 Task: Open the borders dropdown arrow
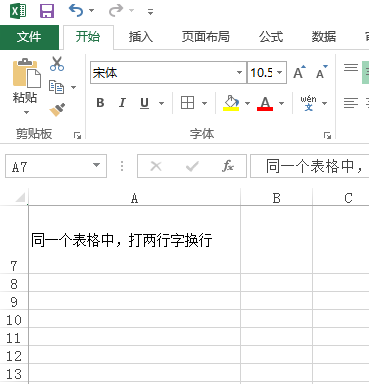coord(204,103)
